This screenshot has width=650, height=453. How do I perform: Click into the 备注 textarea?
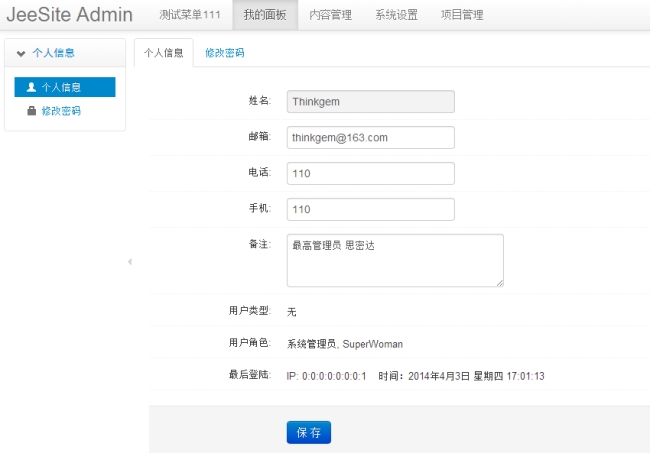click(x=395, y=260)
